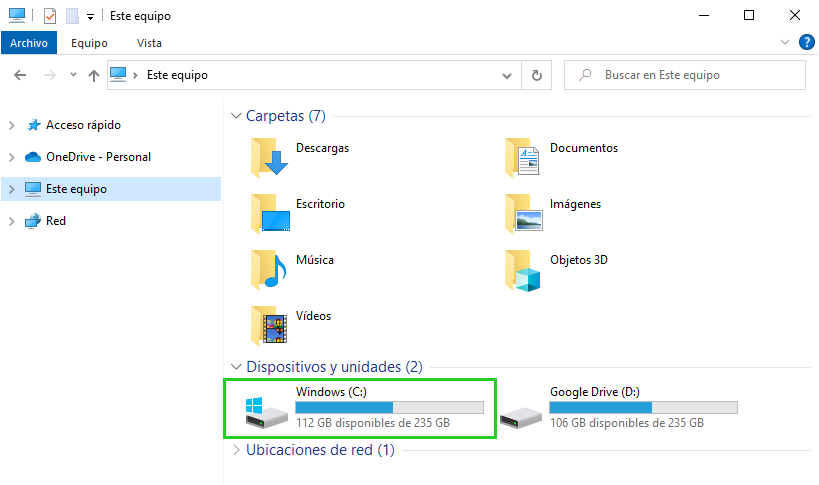This screenshot has height=485, width=819.
Task: Select the Escritorio folder icon
Action: (x=270, y=213)
